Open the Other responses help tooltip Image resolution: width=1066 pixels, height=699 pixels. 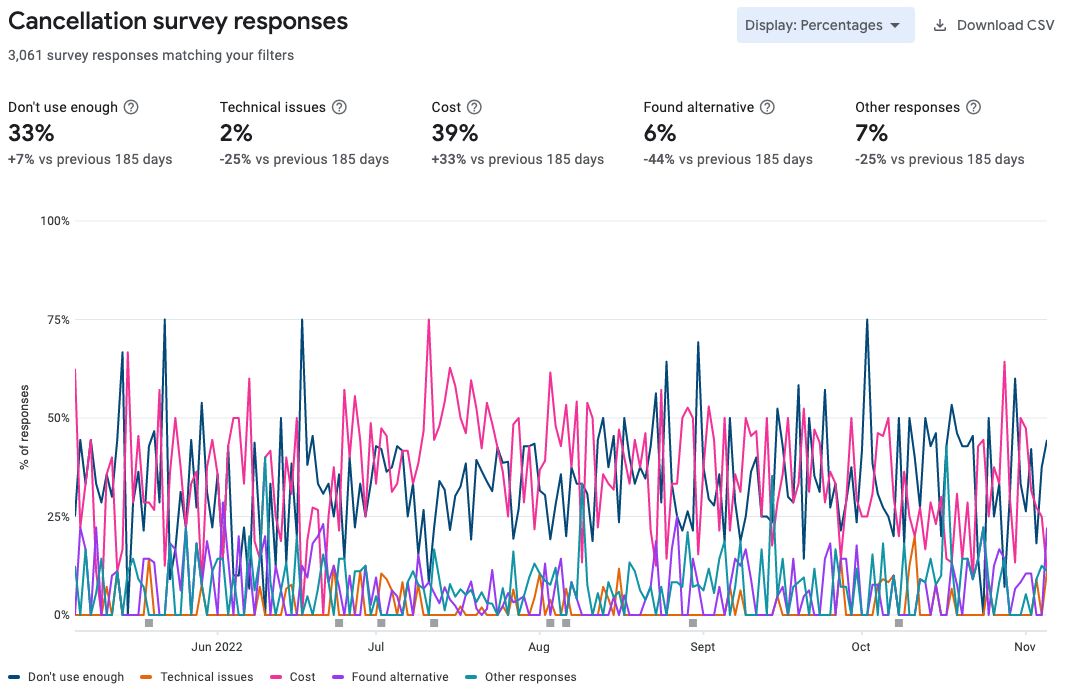click(x=971, y=107)
